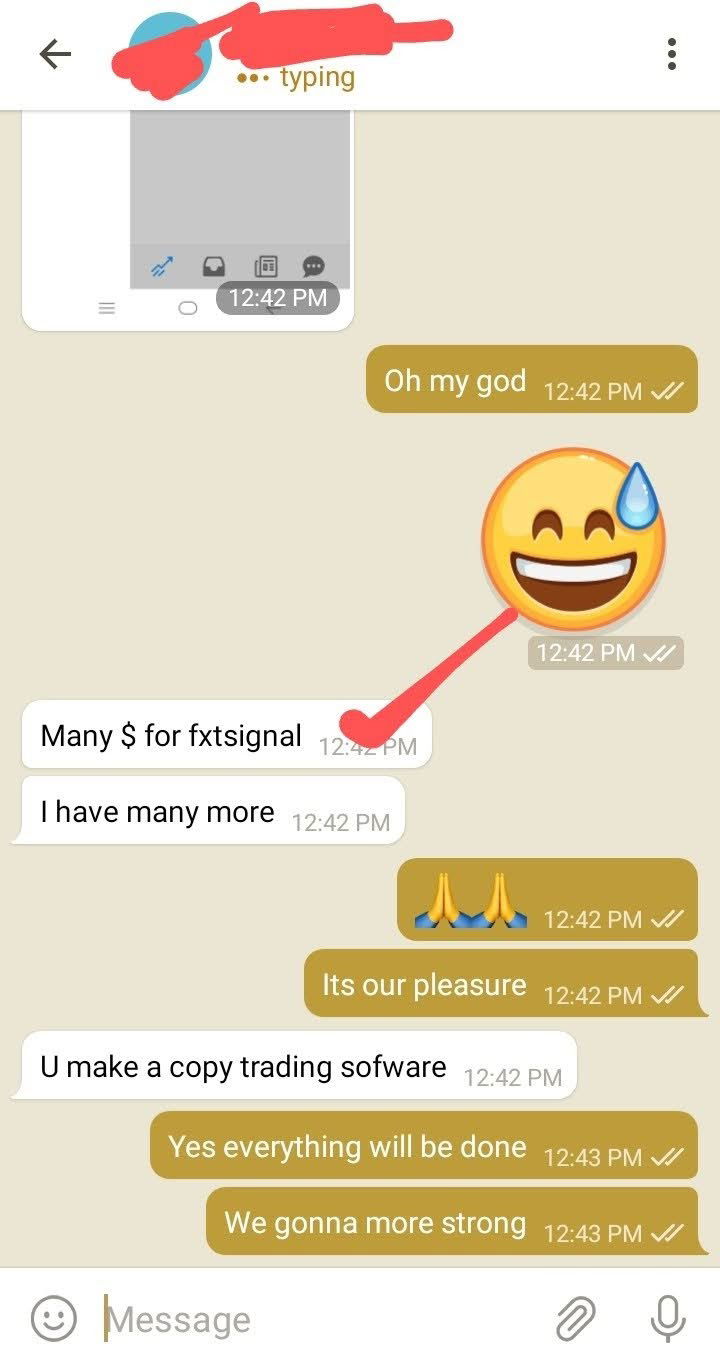
Task: Tap the back arrow icon
Action: tap(56, 54)
